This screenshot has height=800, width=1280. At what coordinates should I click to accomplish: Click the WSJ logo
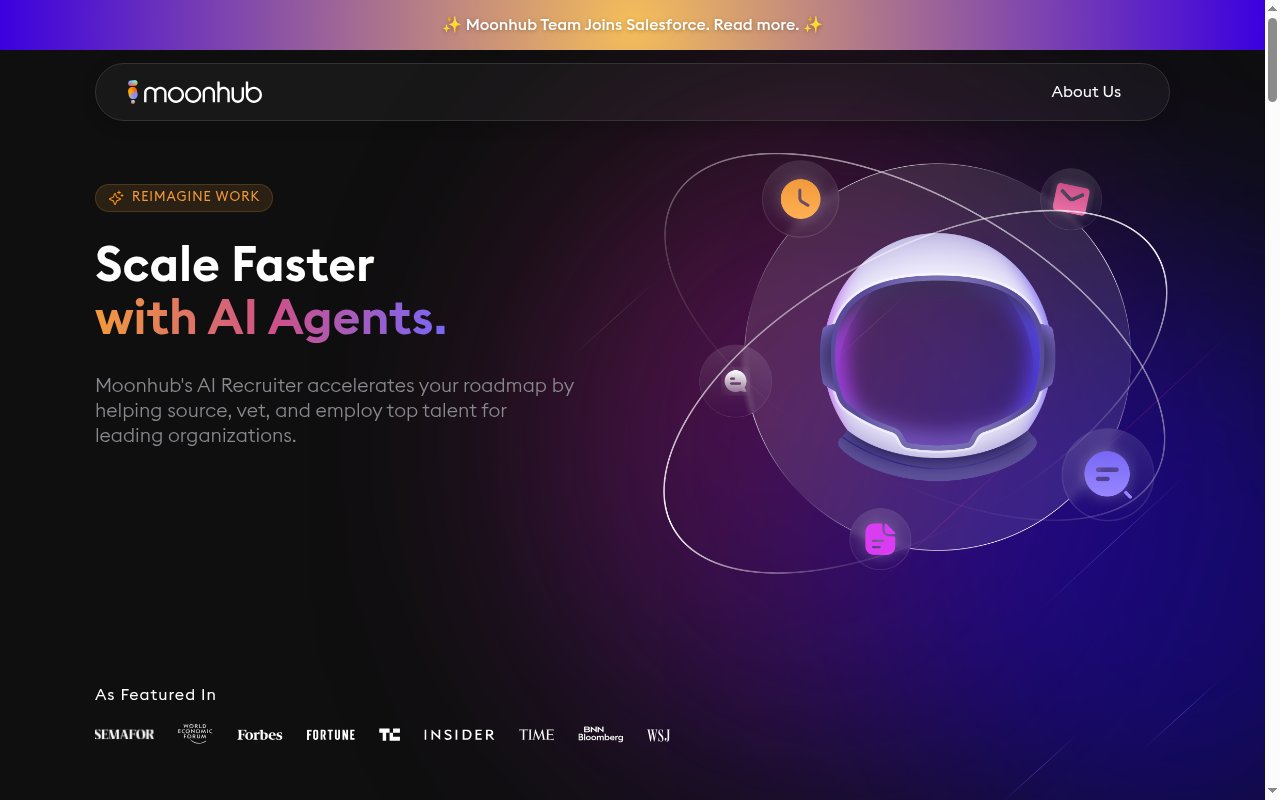pos(659,735)
